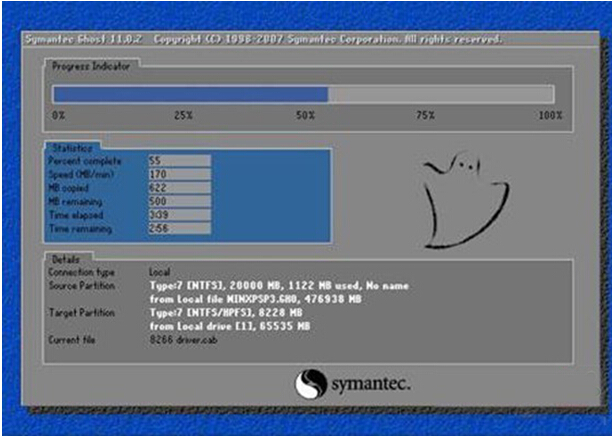Click the MB remaining value box
The height and width of the screenshot is (437, 612).
point(178,201)
